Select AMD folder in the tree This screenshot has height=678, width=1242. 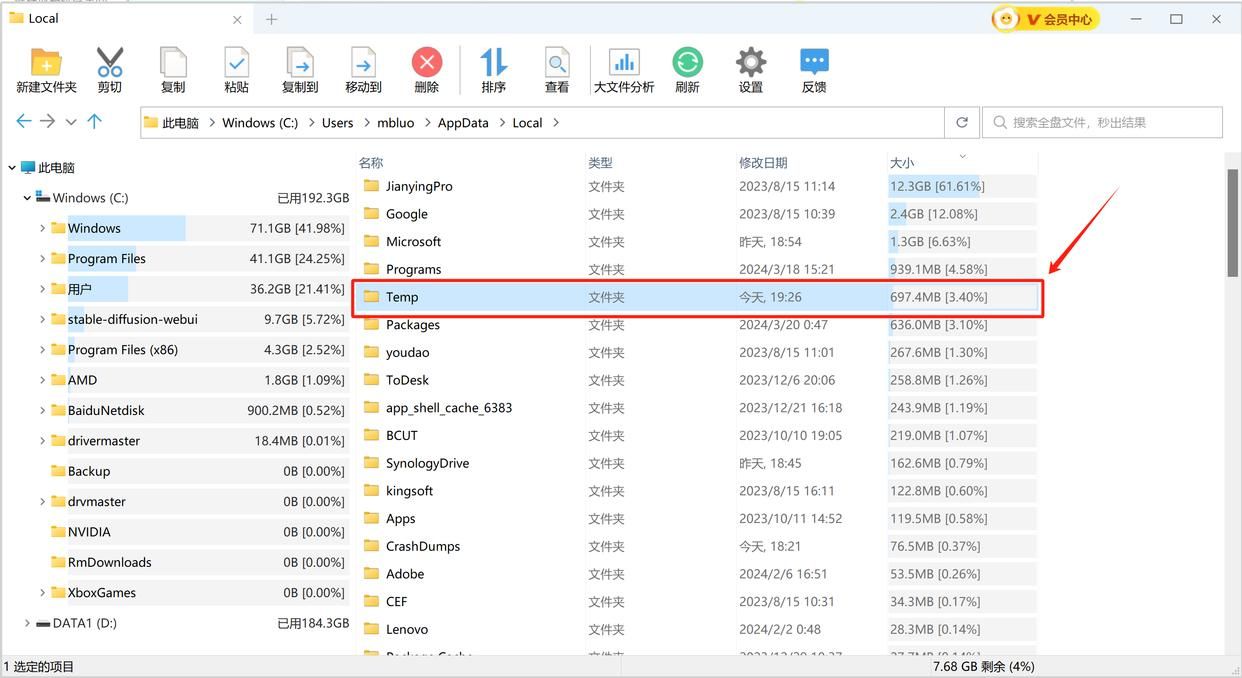[x=82, y=380]
